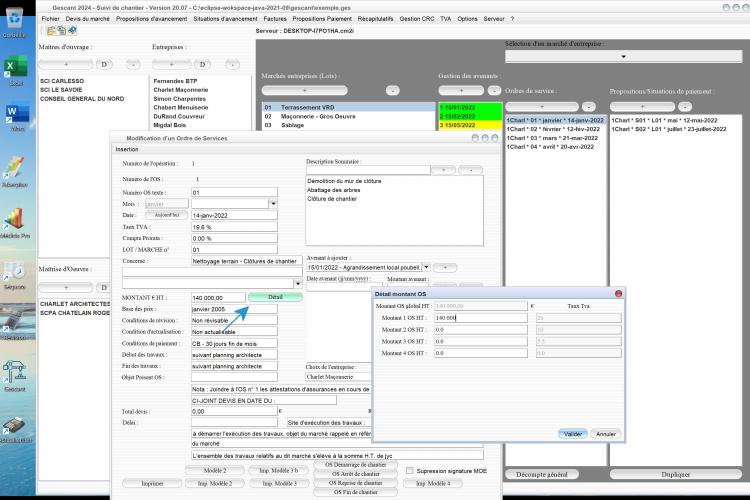Click the Imp. Modèle 3 b button
This screenshot has width=750, height=500.
(x=278, y=471)
